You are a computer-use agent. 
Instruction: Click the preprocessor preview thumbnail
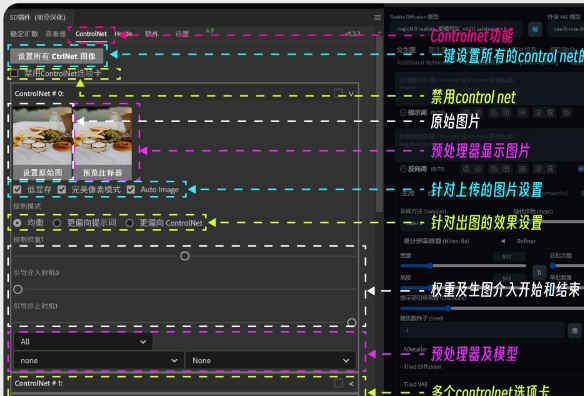[102, 136]
